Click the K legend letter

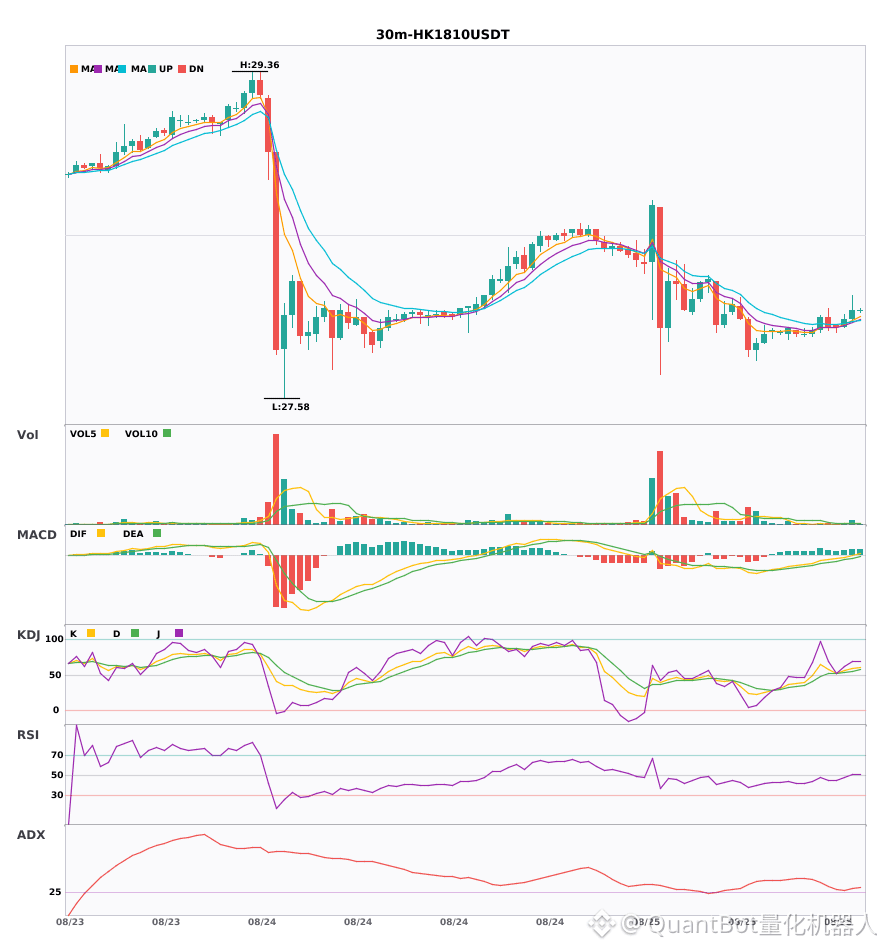click(x=73, y=634)
